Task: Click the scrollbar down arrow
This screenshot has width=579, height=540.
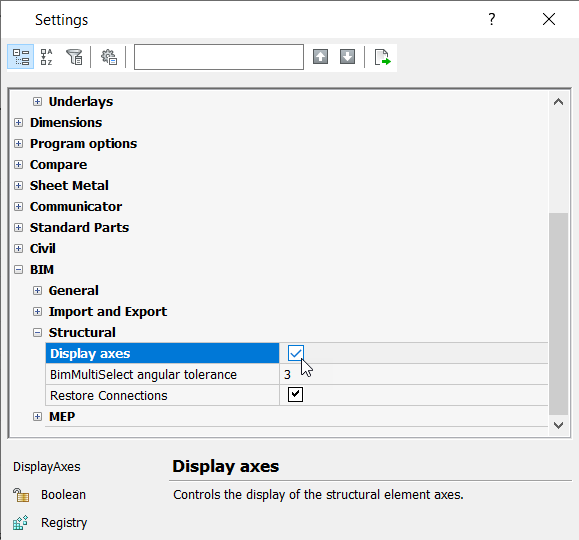Action: point(558,425)
